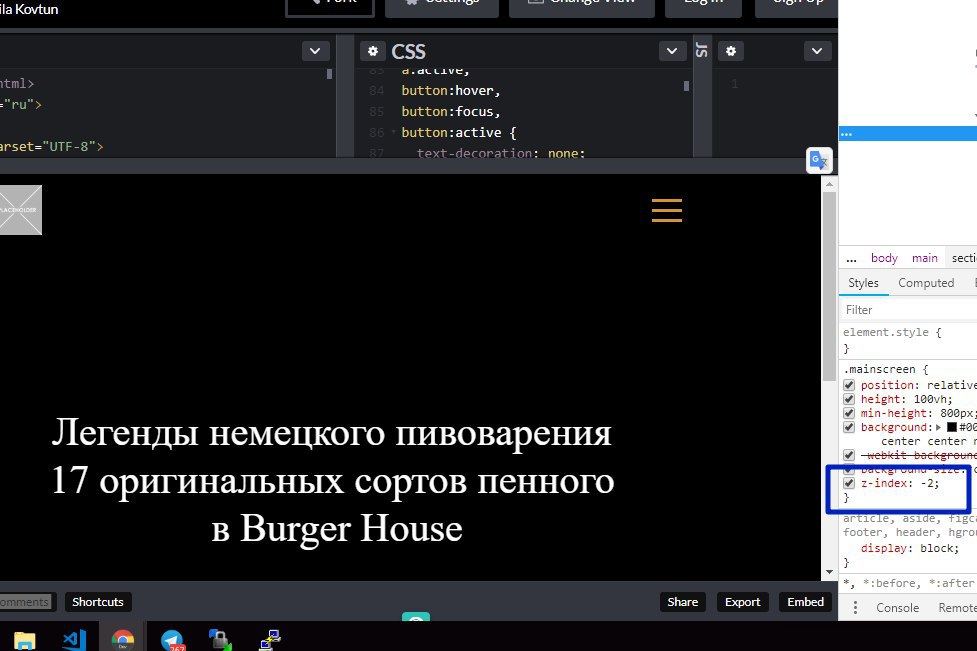
Task: Open the CSS editor settings gear
Action: (x=373, y=51)
